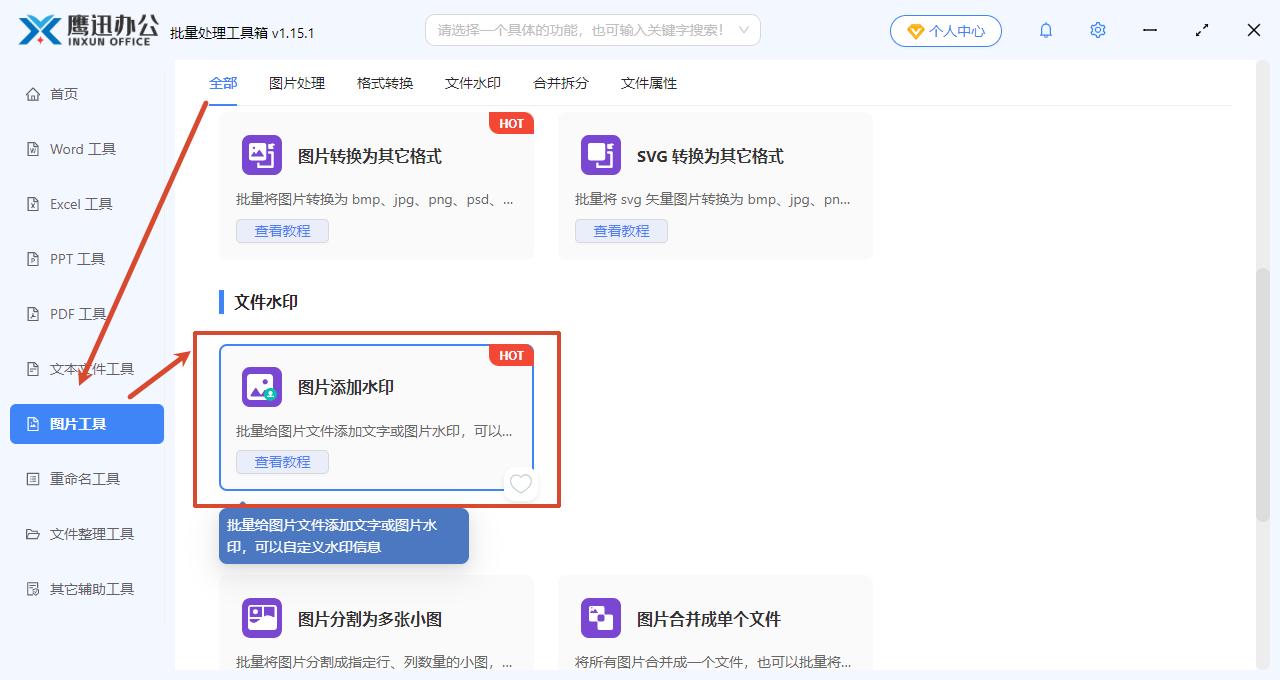Viewport: 1280px width, 680px height.
Task: Click the 图片转换为其它格式 title
Action: [370, 156]
